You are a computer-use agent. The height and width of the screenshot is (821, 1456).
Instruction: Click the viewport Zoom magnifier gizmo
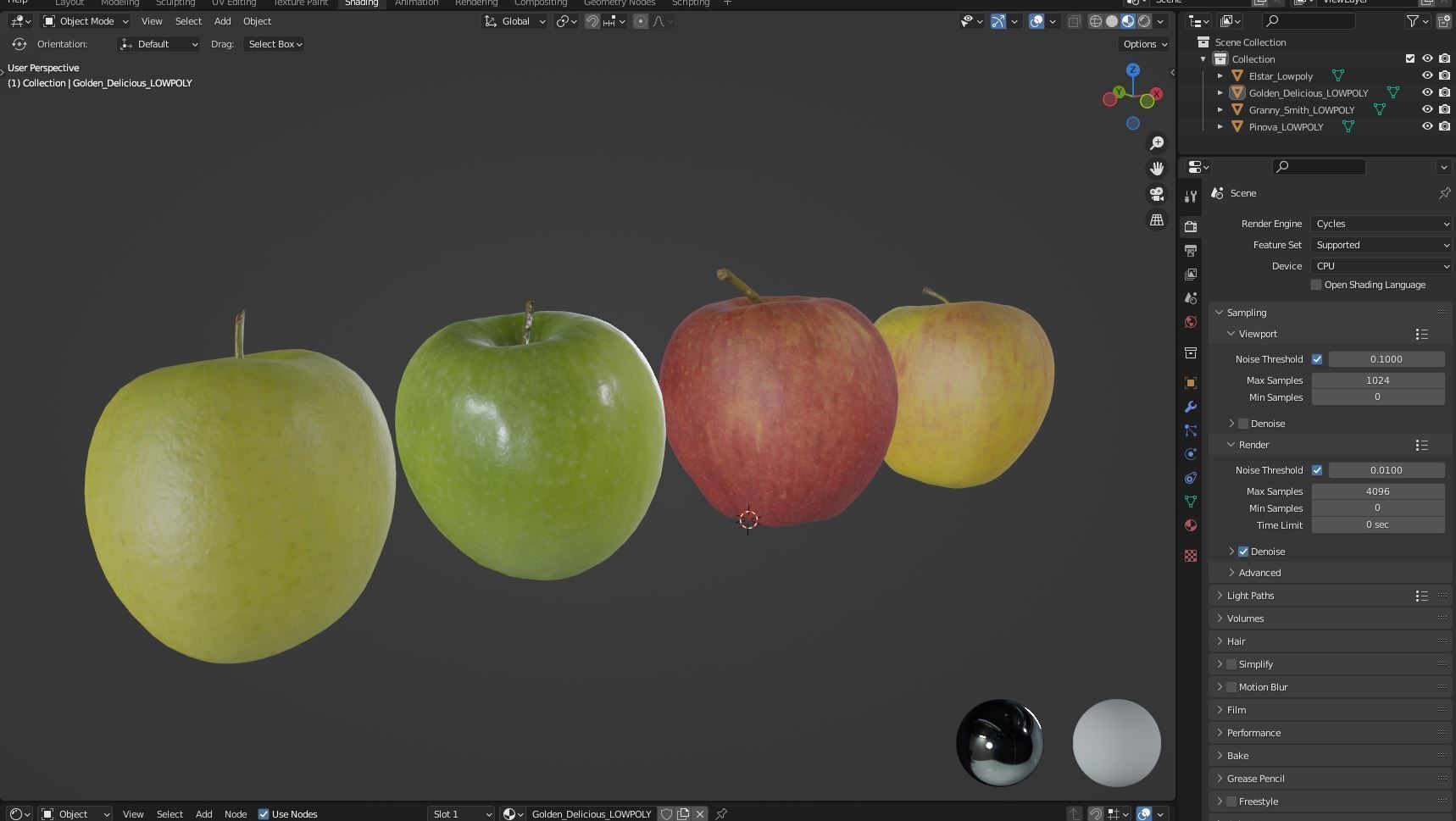coord(1156,143)
